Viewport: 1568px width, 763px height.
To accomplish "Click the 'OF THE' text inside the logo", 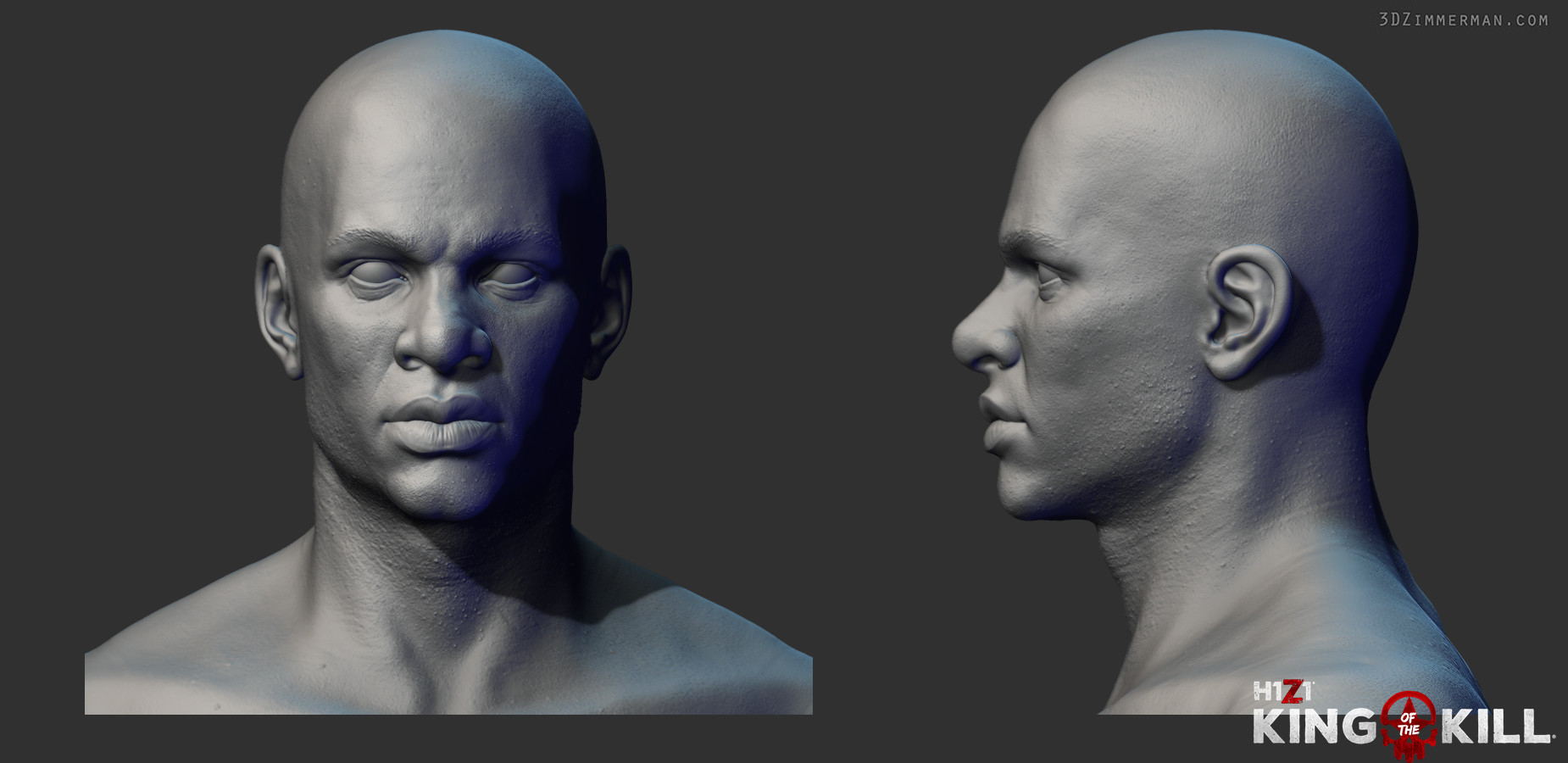I will 1409,724.
